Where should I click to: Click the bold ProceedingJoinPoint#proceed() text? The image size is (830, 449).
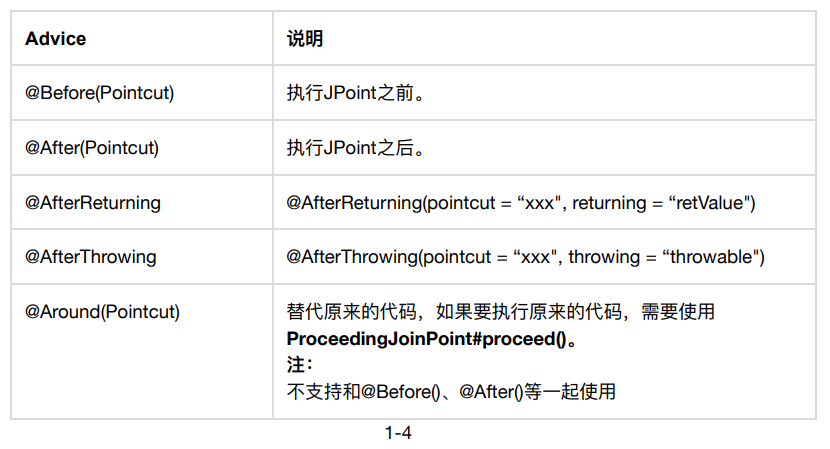(x=431, y=338)
